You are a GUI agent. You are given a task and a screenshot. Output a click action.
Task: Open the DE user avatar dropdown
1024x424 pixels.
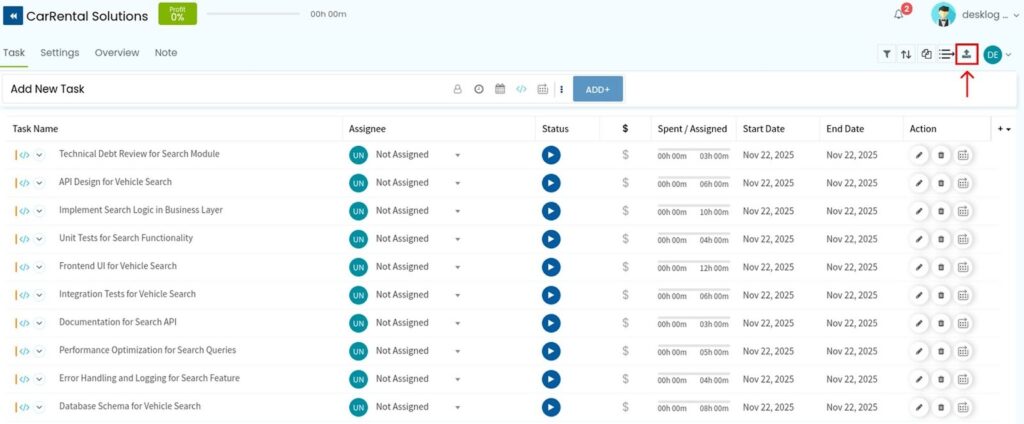click(x=996, y=54)
